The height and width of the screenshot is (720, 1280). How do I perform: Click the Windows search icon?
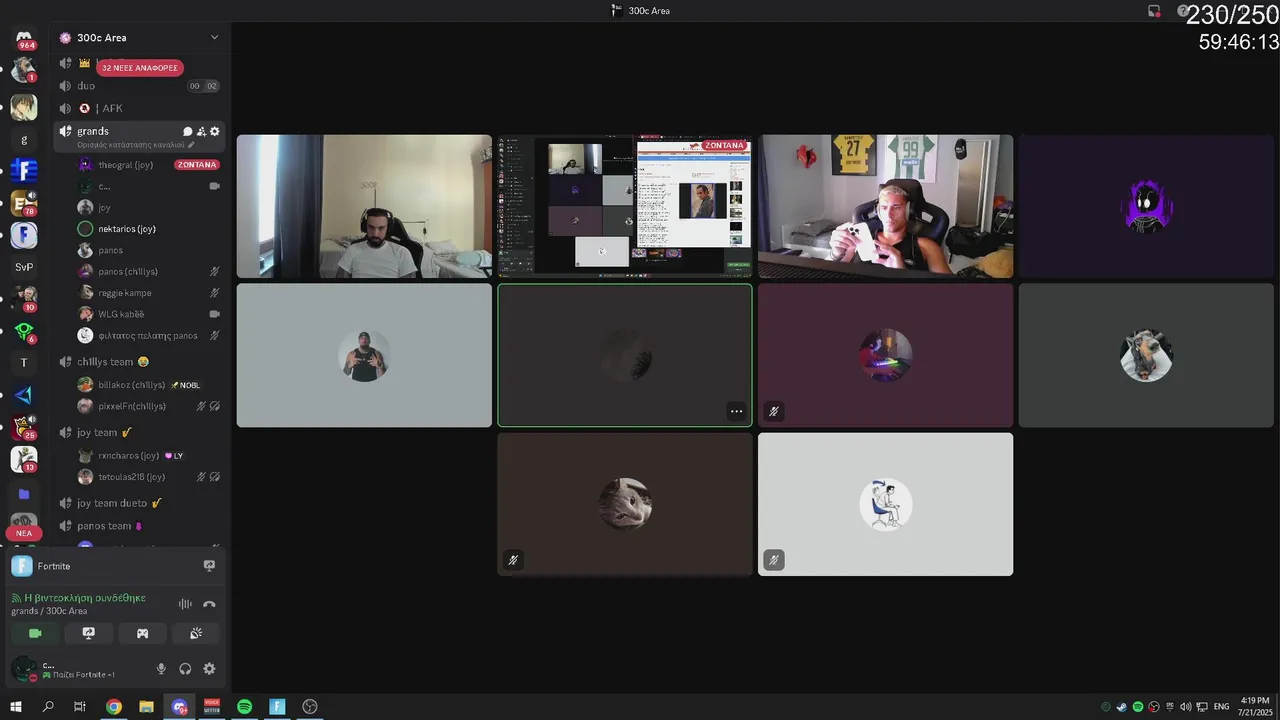coord(48,706)
